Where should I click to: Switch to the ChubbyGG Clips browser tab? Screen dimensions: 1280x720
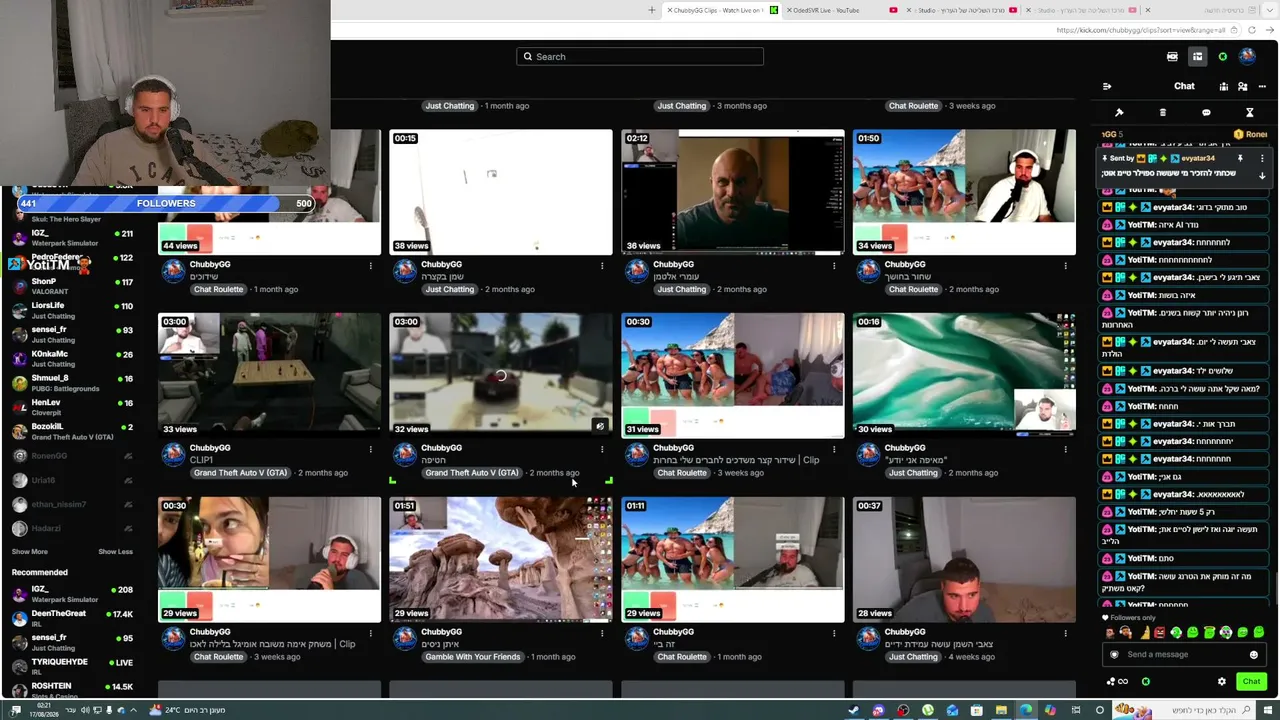pyautogui.click(x=720, y=10)
